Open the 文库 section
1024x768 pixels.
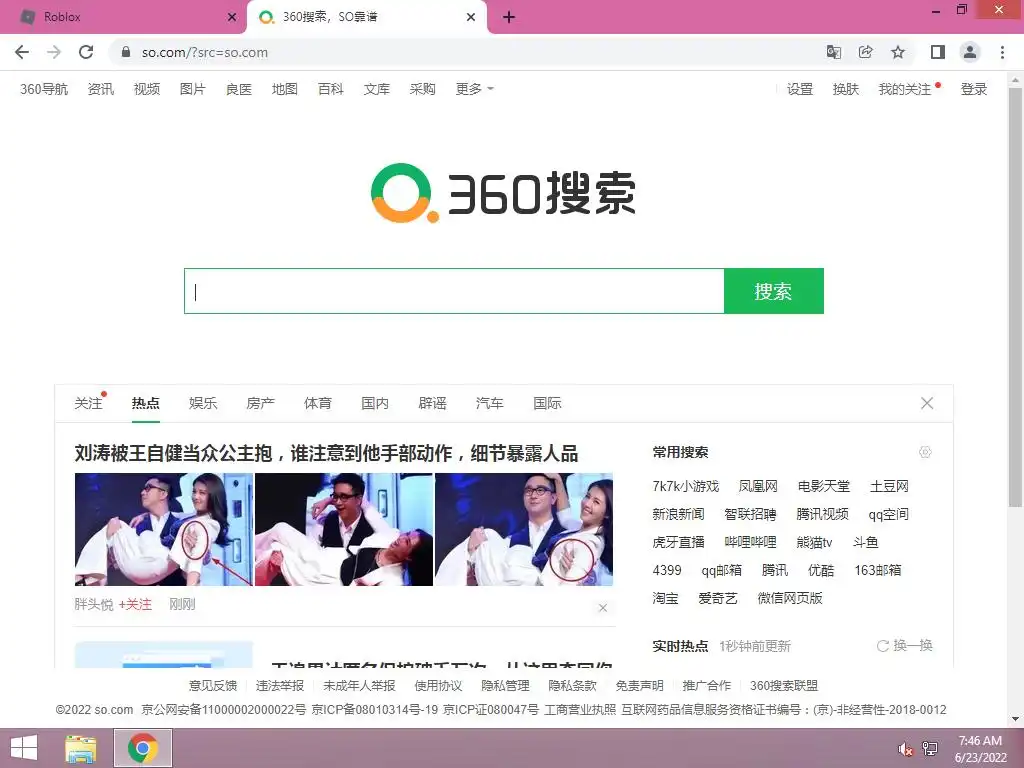click(377, 89)
